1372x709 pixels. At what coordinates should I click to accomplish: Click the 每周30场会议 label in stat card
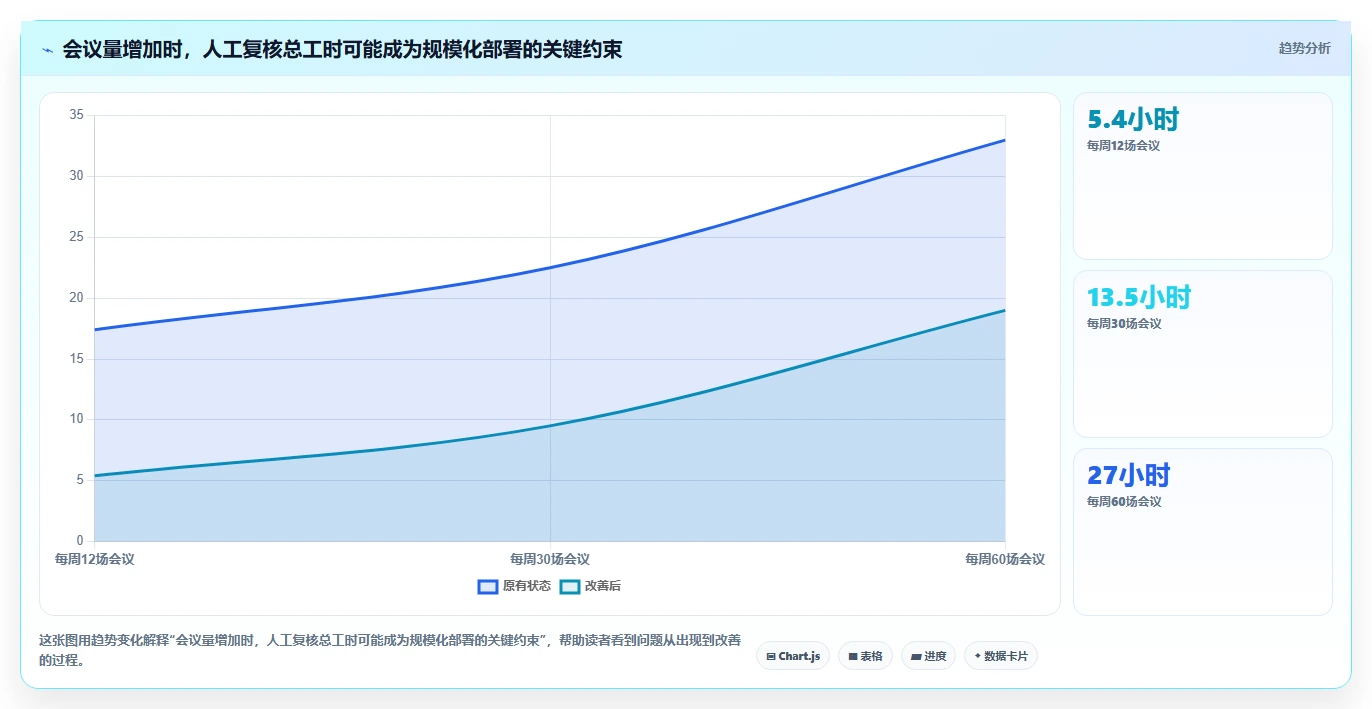pyautogui.click(x=1124, y=324)
